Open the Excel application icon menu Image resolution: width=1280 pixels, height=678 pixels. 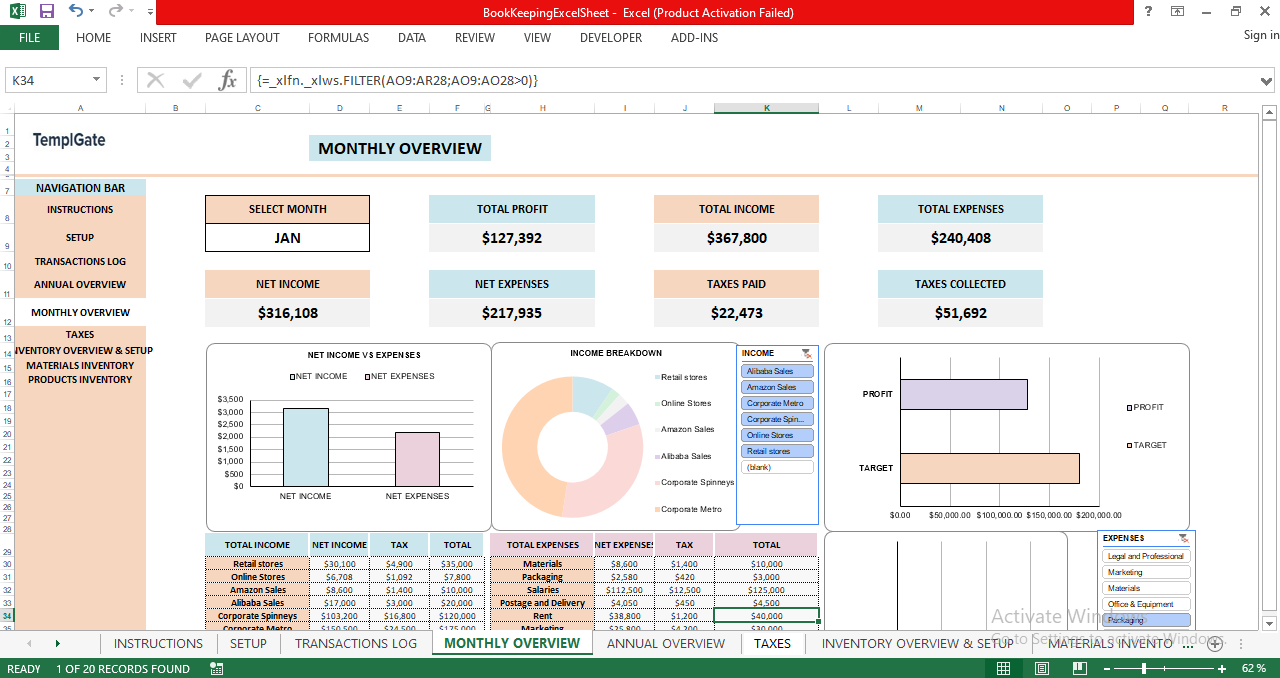point(17,12)
